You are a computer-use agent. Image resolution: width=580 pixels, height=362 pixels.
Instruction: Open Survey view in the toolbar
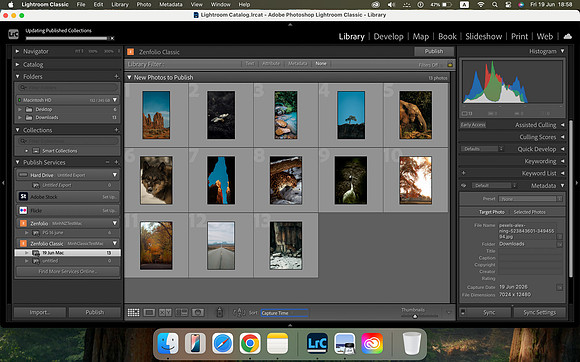click(x=182, y=313)
